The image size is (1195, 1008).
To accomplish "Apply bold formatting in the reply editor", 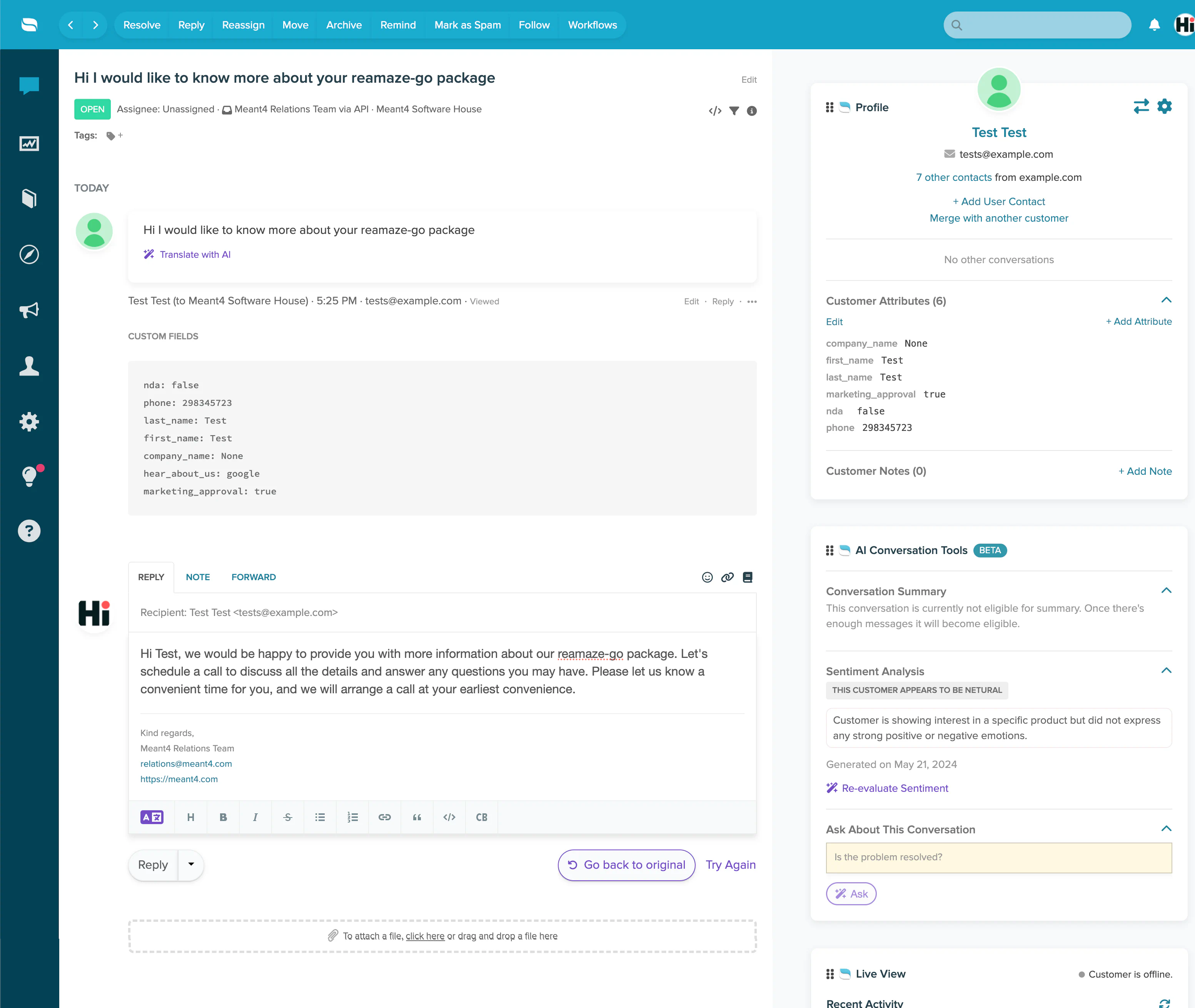I will tap(223, 817).
